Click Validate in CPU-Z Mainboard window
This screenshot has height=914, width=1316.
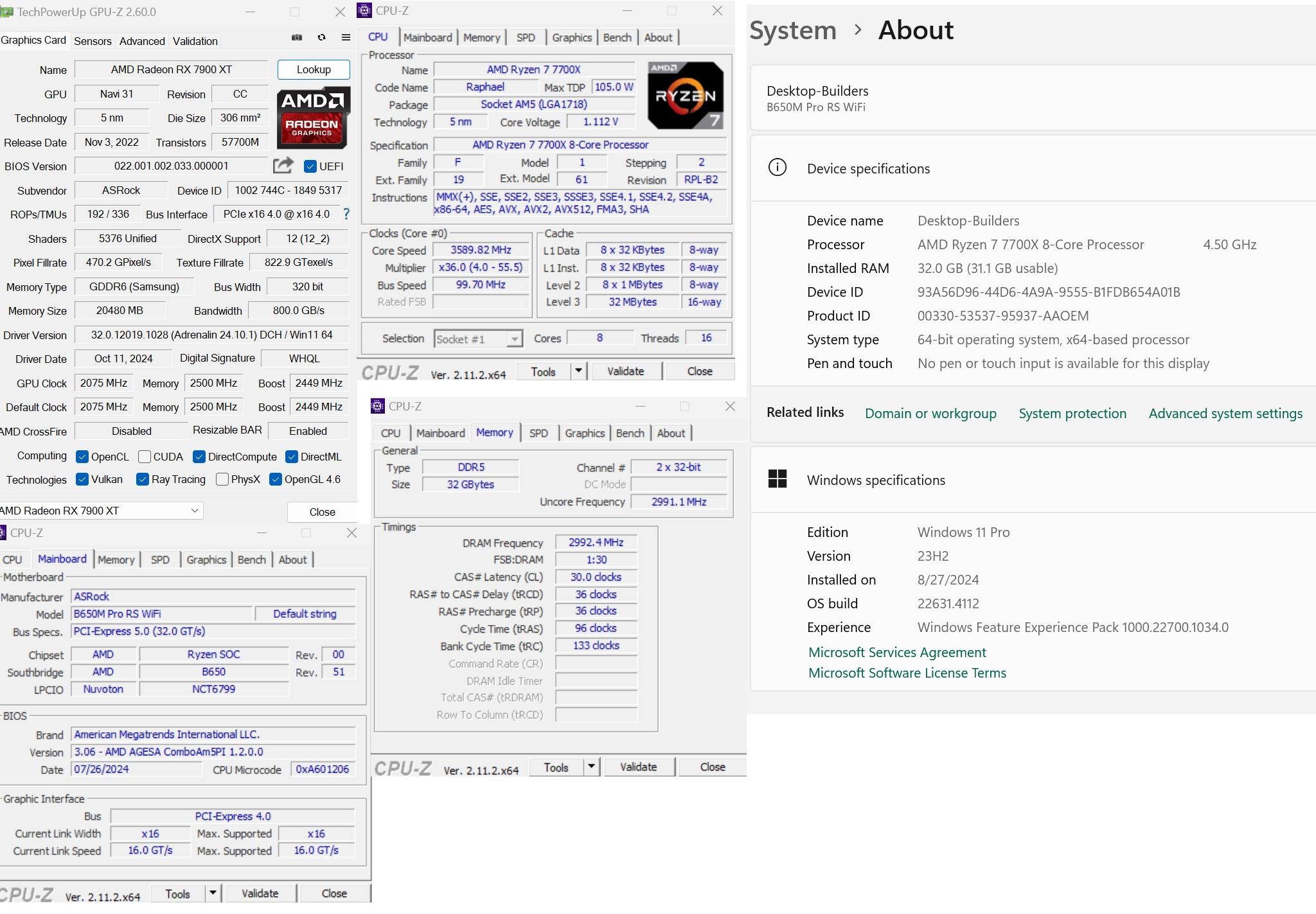point(260,893)
